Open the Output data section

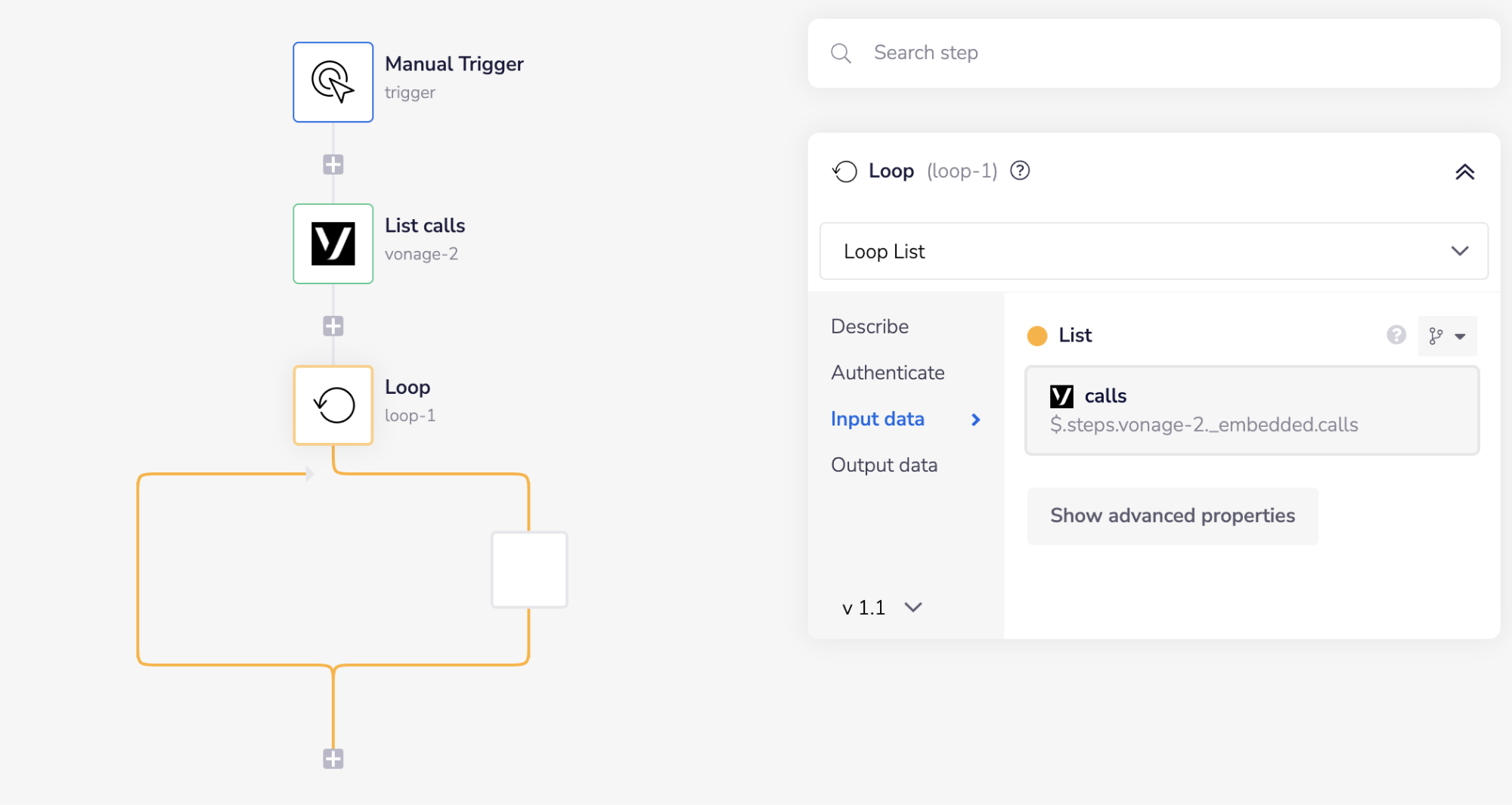coord(884,464)
